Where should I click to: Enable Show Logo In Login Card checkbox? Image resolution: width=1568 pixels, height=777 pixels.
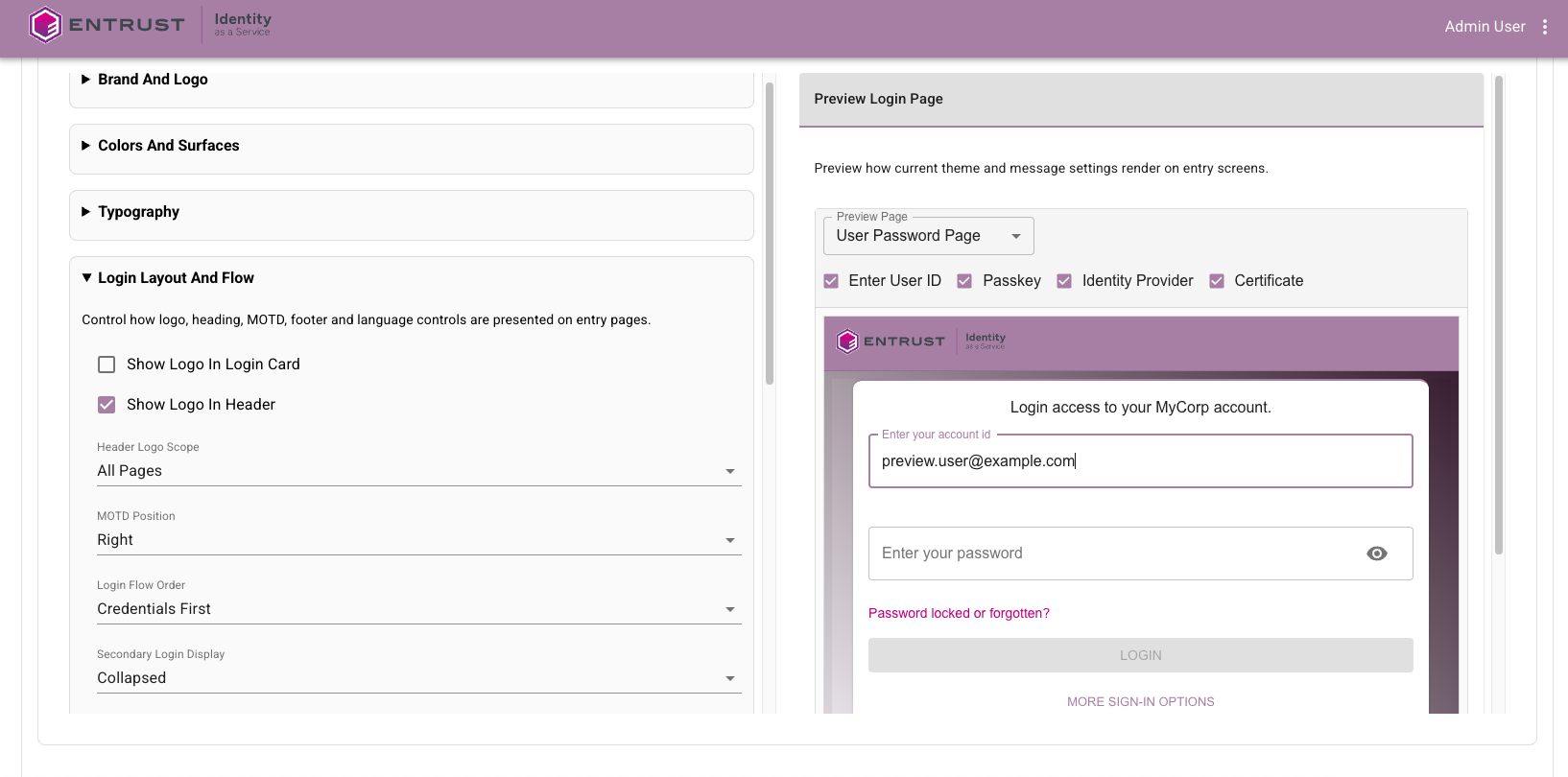tap(107, 365)
